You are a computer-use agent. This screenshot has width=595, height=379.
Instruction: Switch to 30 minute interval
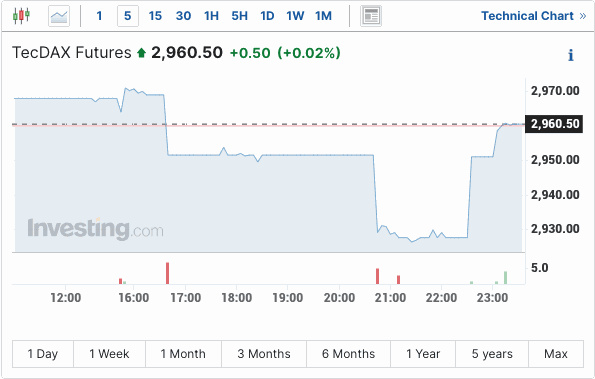pyautogui.click(x=183, y=16)
